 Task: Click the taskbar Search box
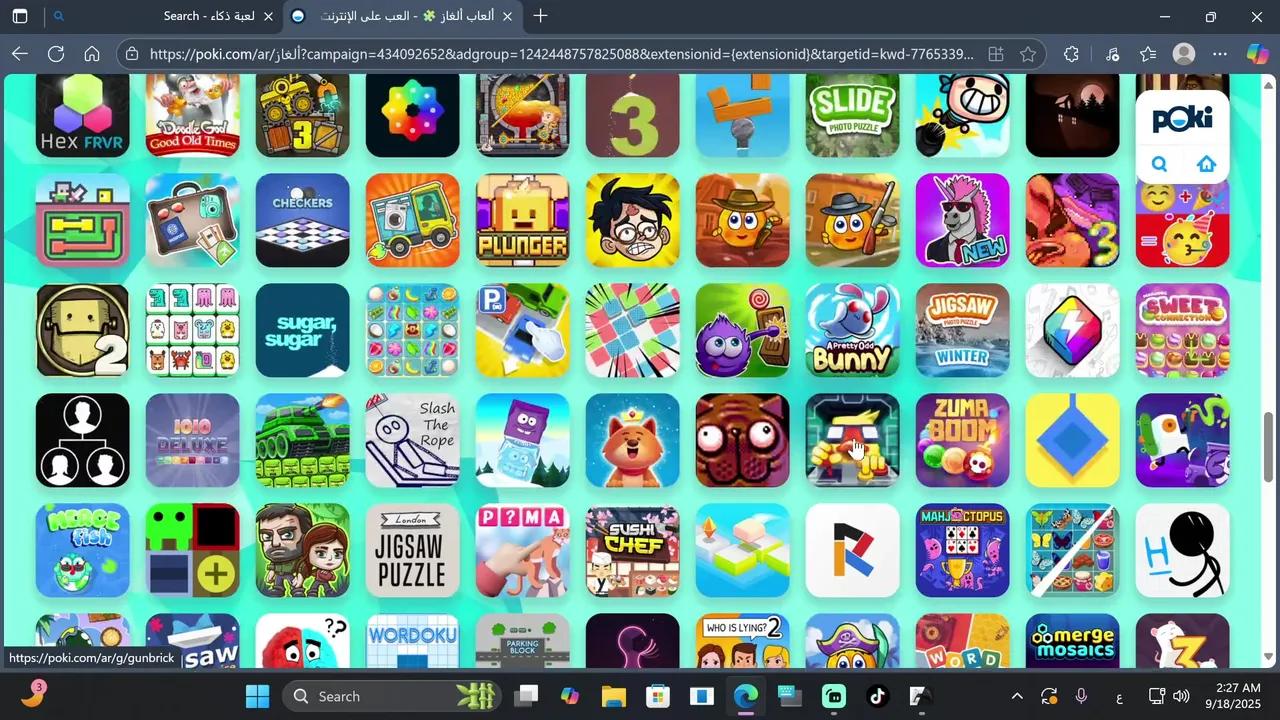coord(392,696)
